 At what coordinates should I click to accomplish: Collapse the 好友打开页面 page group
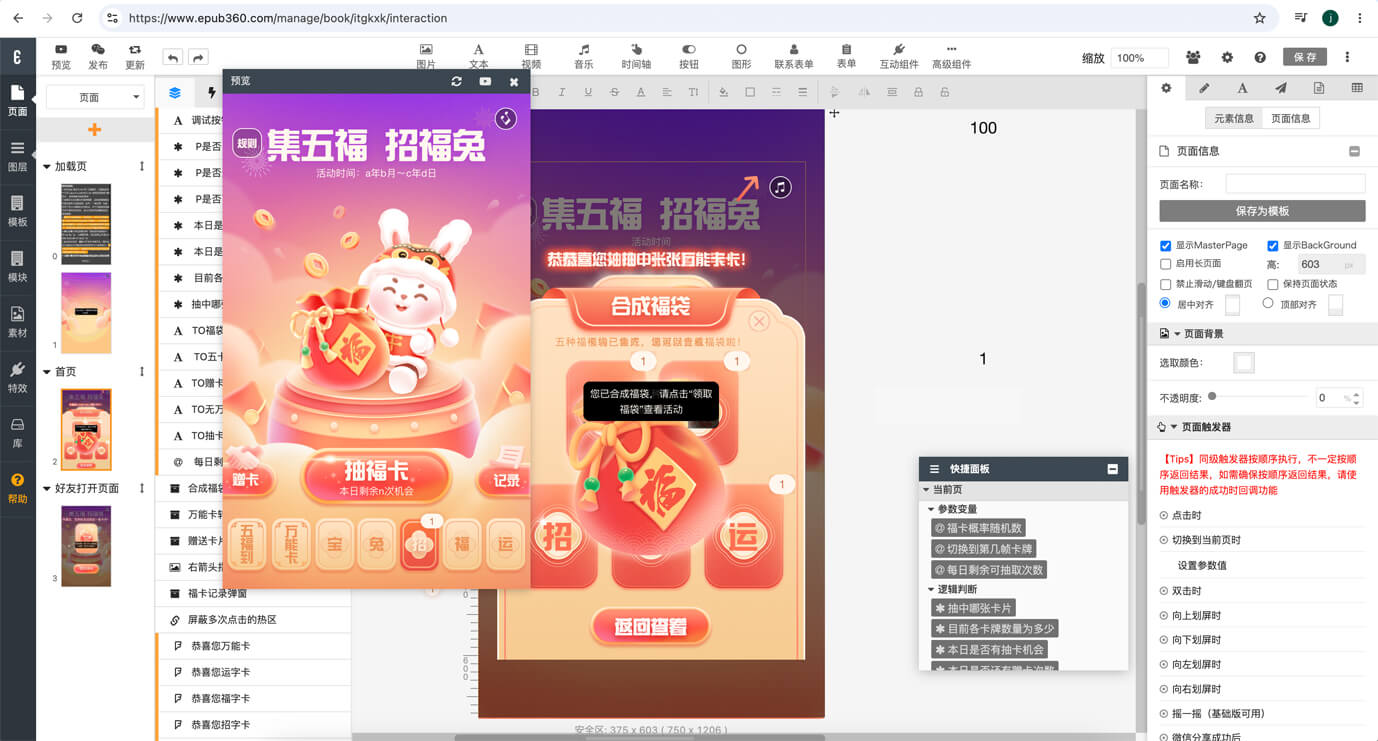[47, 489]
